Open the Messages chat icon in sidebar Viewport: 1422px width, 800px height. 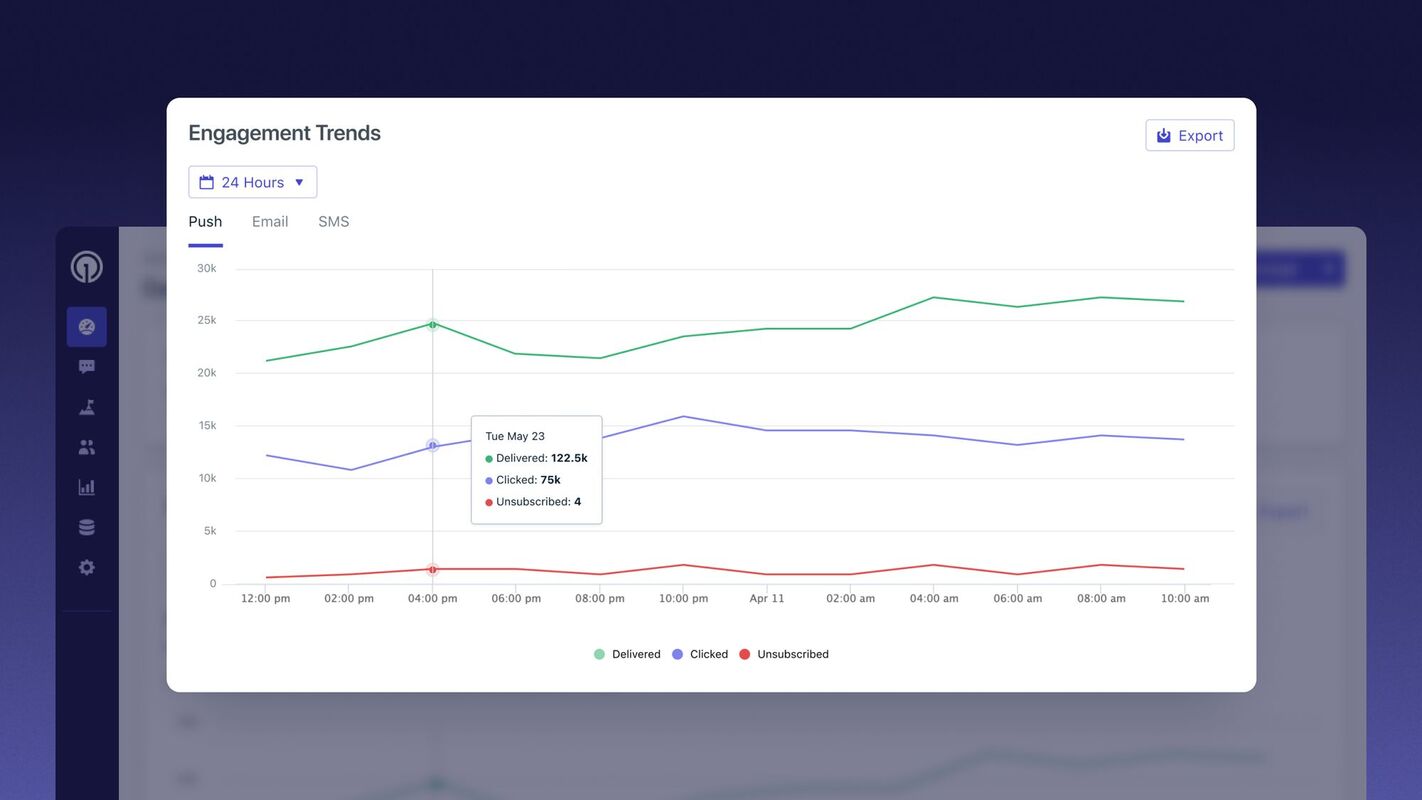[x=86, y=366]
